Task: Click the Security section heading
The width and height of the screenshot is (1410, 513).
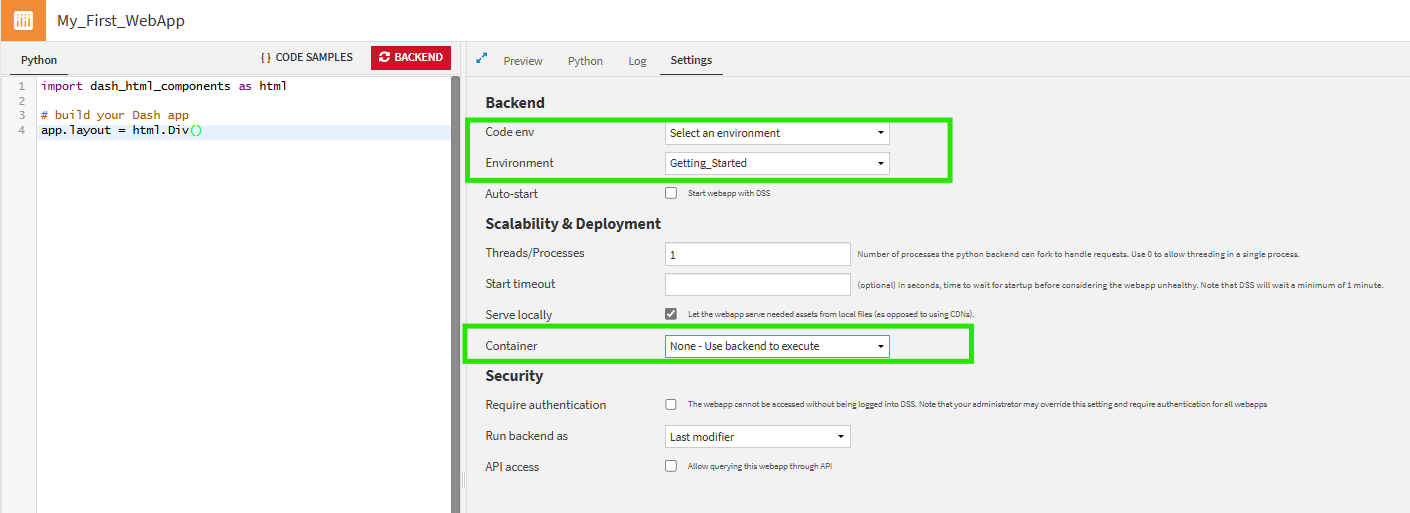Action: click(514, 376)
